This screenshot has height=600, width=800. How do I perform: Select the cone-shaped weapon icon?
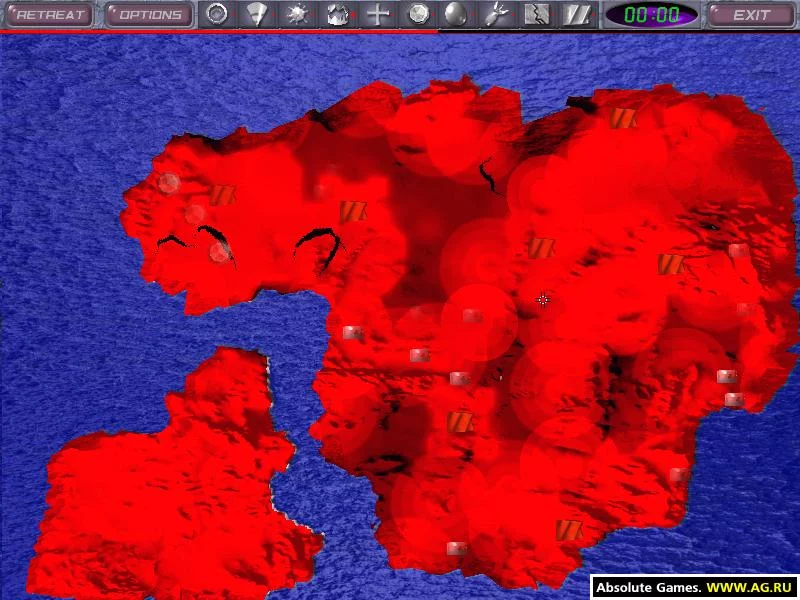click(256, 14)
